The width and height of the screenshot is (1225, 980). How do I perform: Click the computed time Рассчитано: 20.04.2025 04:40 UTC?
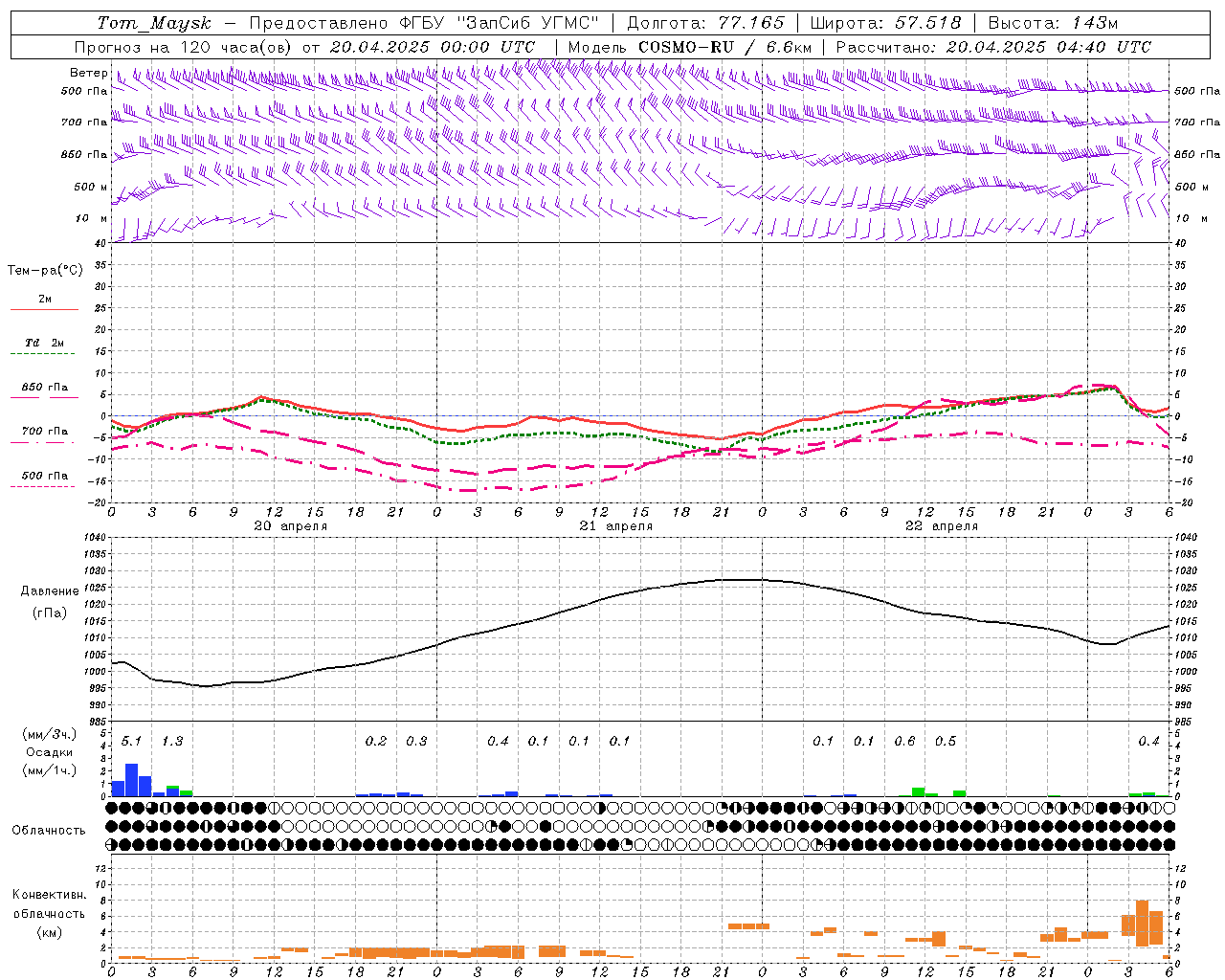coord(993,47)
